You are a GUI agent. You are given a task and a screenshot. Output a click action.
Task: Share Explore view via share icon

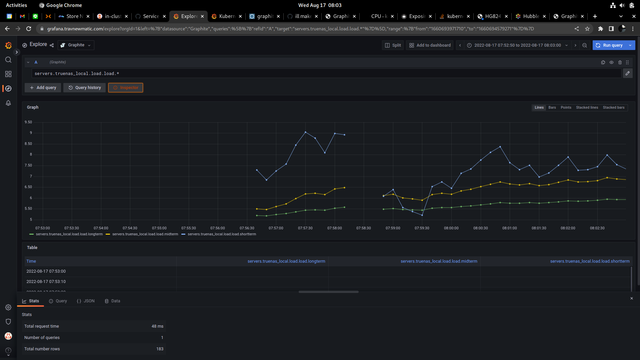pos(52,45)
